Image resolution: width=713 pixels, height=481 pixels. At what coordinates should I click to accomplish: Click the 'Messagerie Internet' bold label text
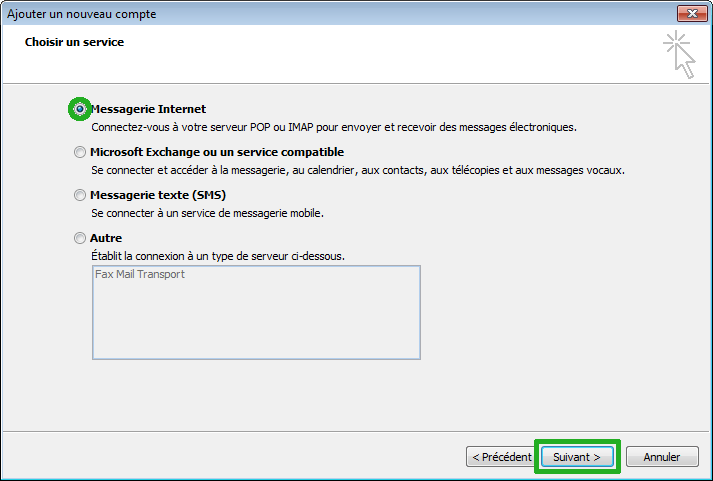(148, 109)
